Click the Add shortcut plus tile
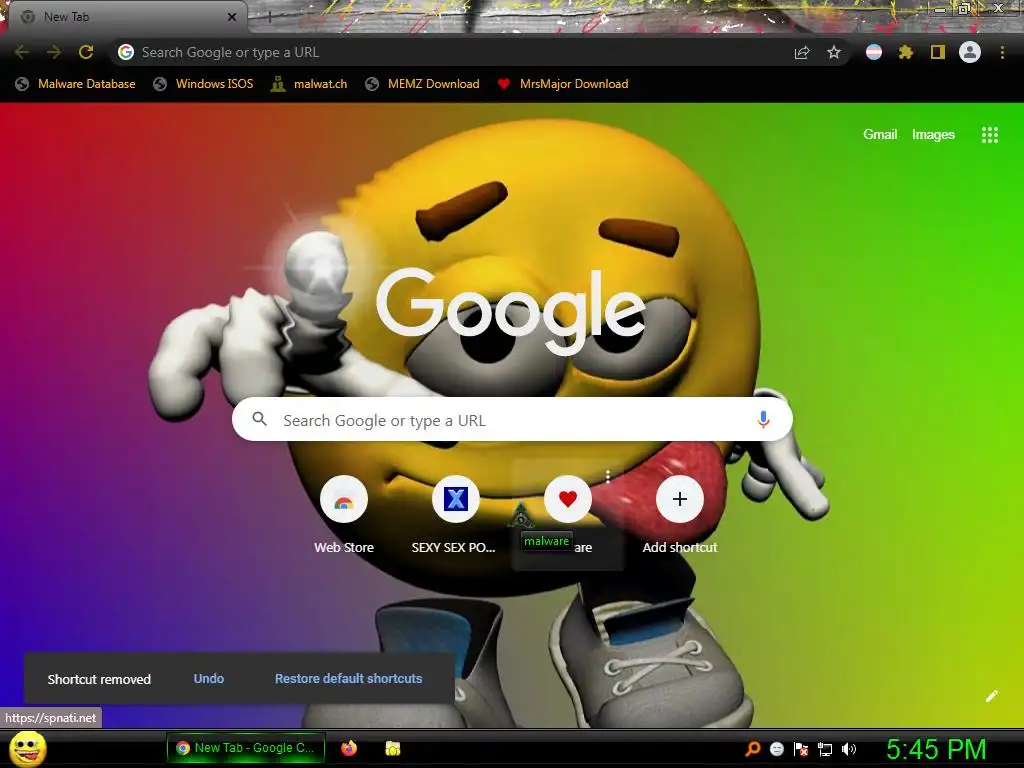Viewport: 1024px width, 768px height. 680,515
